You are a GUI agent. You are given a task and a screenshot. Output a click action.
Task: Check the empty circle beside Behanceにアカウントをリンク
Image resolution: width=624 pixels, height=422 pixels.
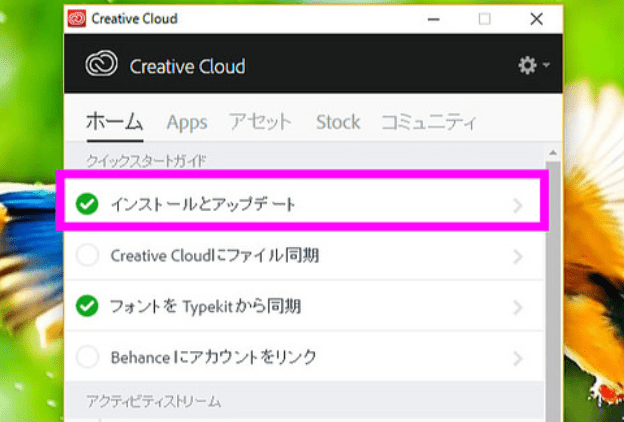tap(88, 357)
